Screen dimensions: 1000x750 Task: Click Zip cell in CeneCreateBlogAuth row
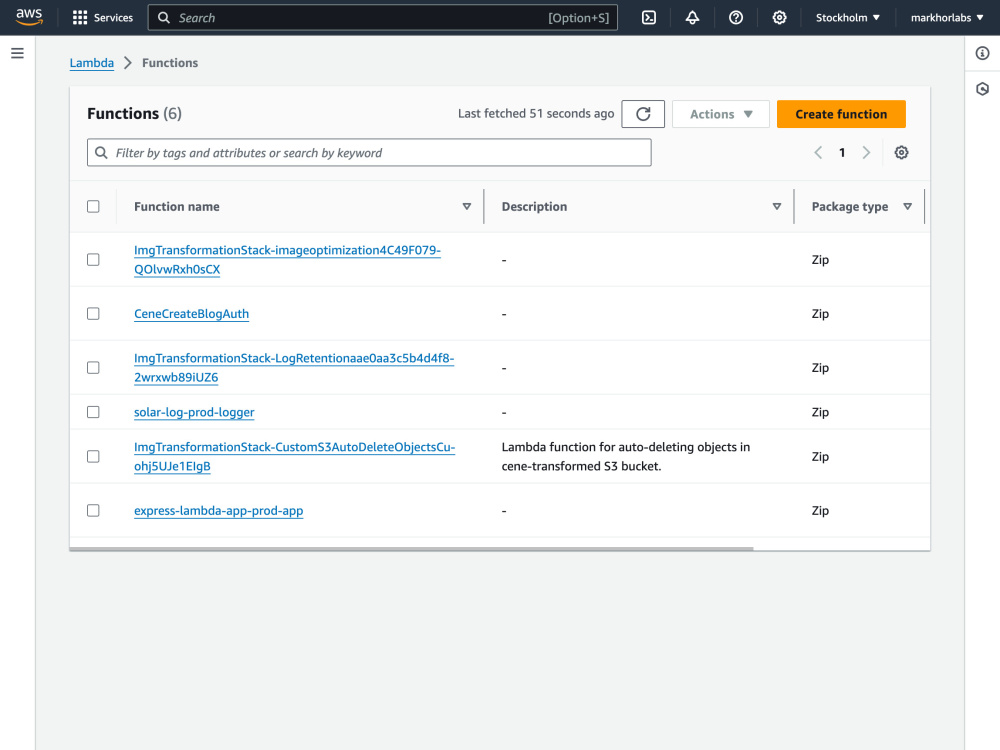click(x=820, y=314)
